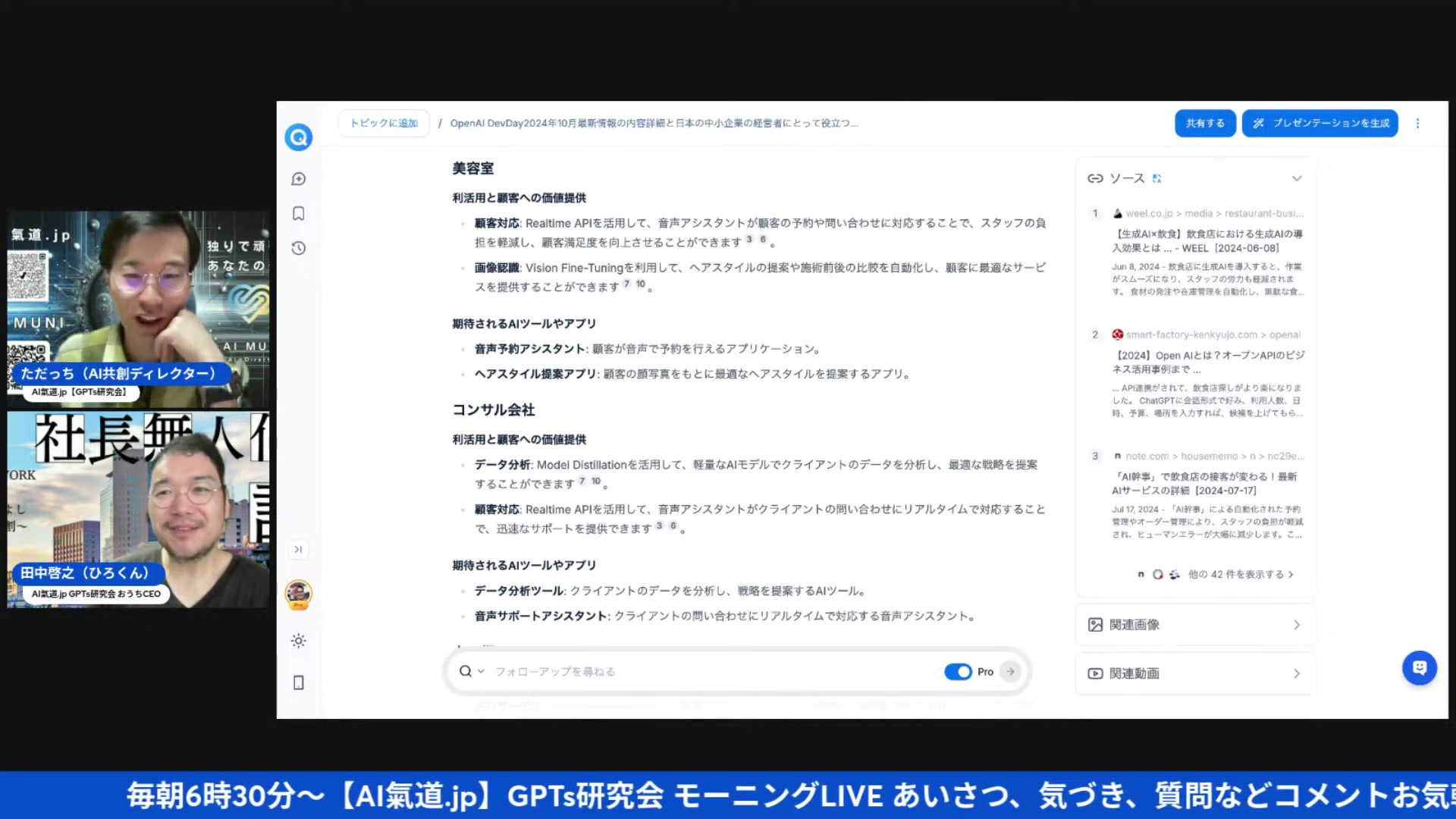
Task: Click the コンサル会社 heading
Action: [494, 409]
